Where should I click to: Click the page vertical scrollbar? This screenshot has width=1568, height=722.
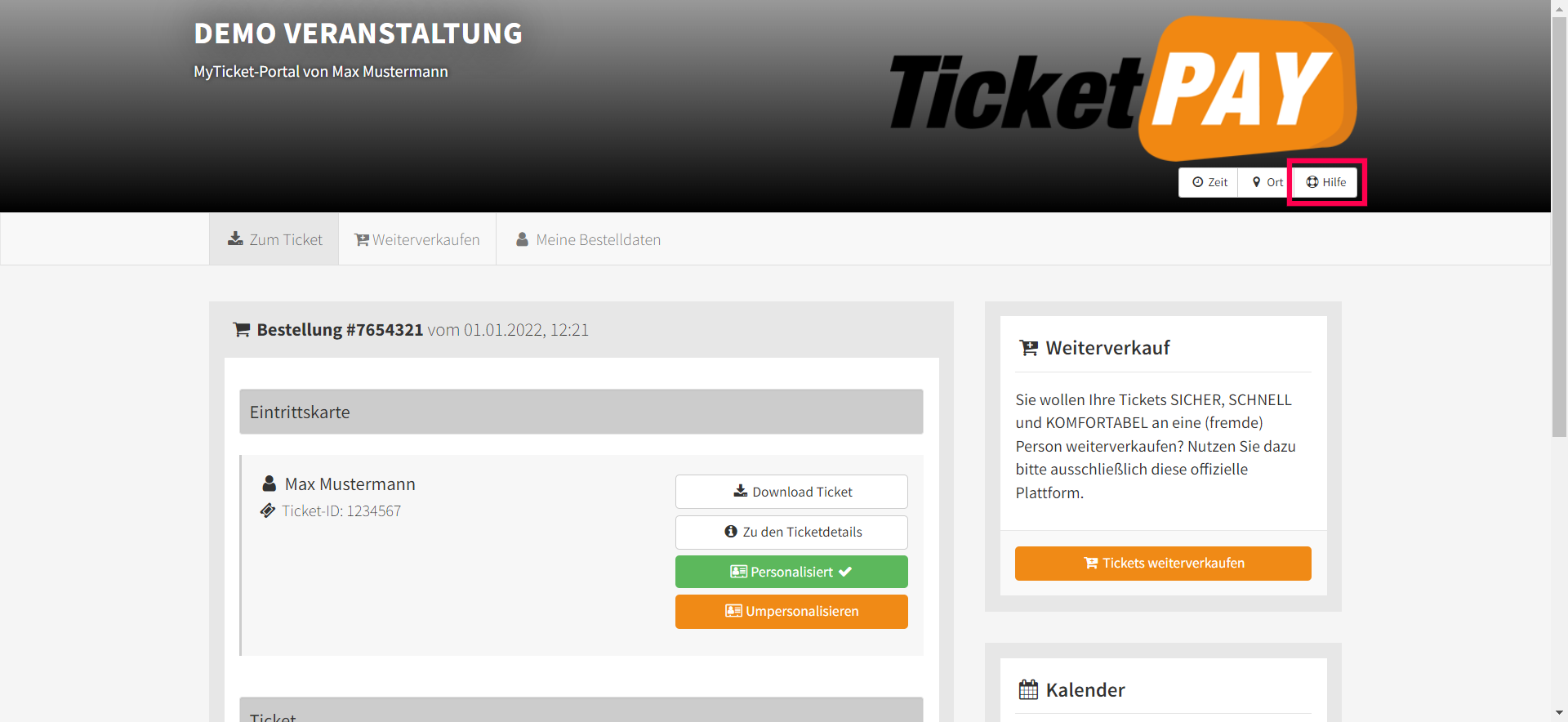1559,361
